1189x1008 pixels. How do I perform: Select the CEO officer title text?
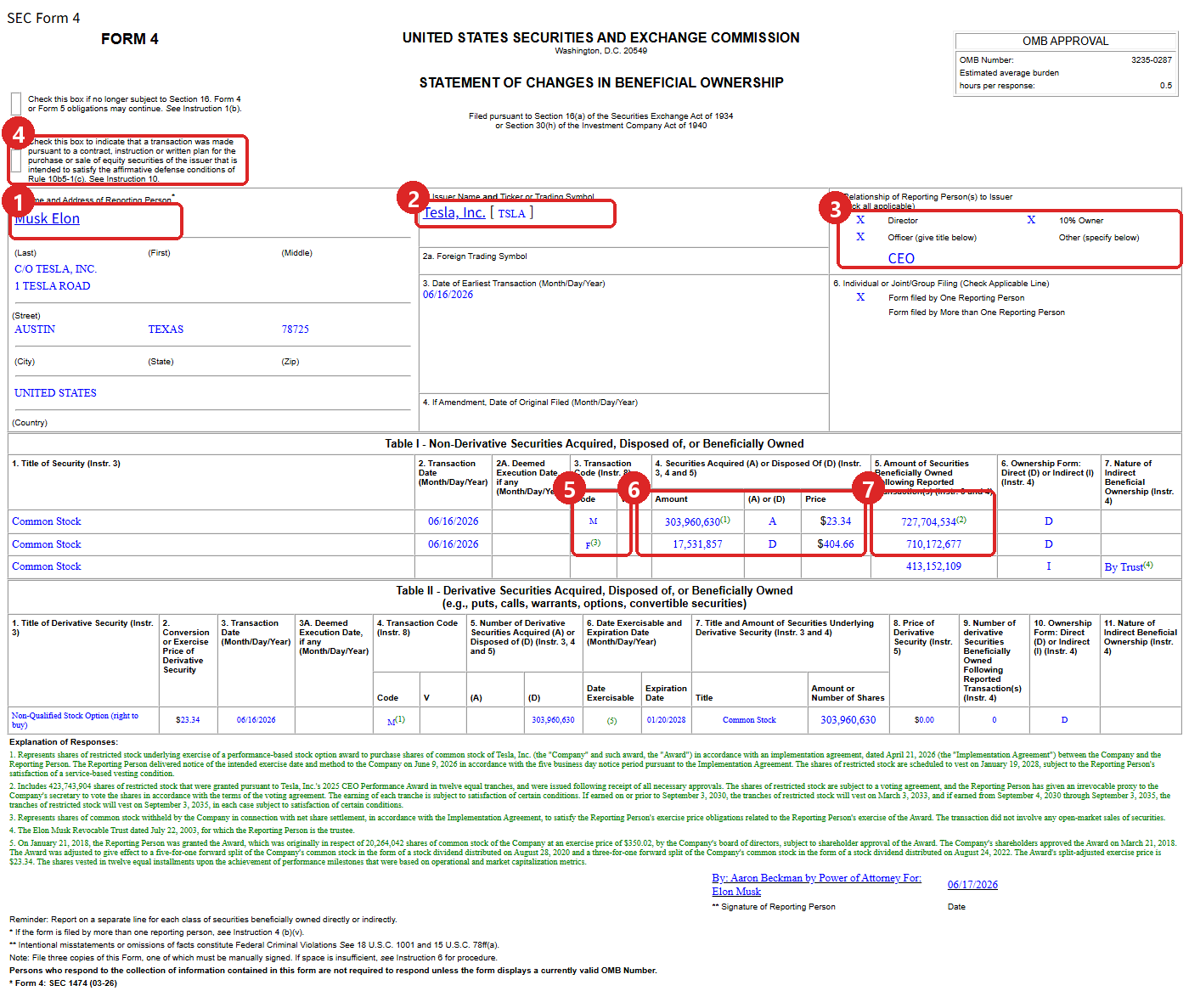coord(901,258)
